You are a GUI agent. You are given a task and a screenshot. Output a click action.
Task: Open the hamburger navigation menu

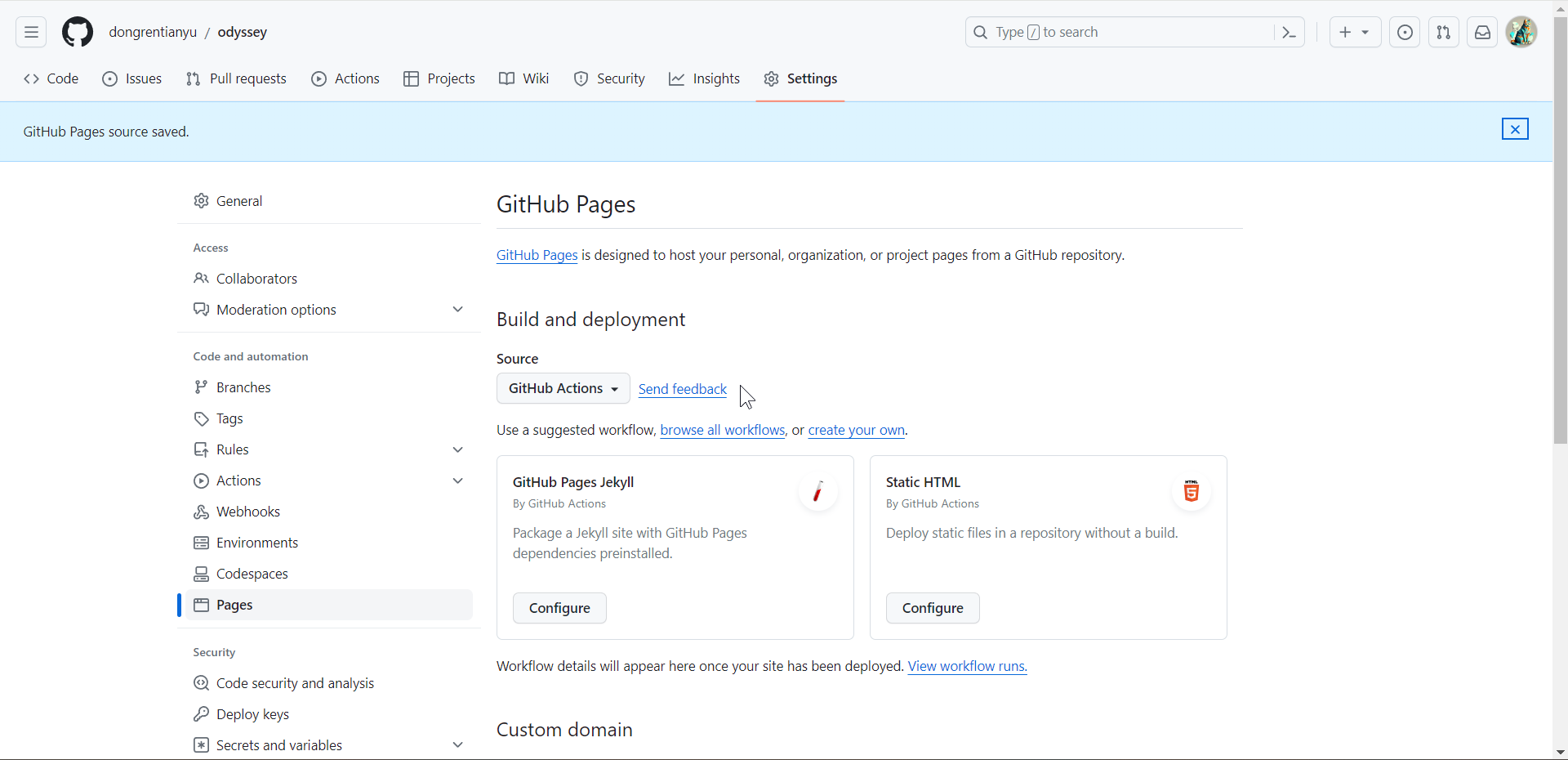pos(31,32)
